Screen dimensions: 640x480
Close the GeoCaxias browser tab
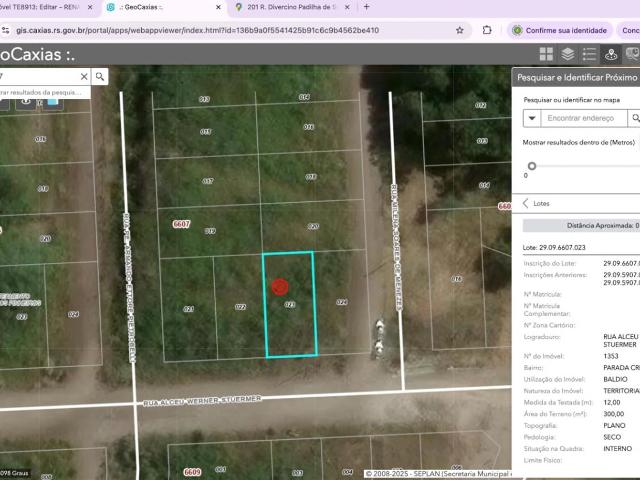(218, 7)
